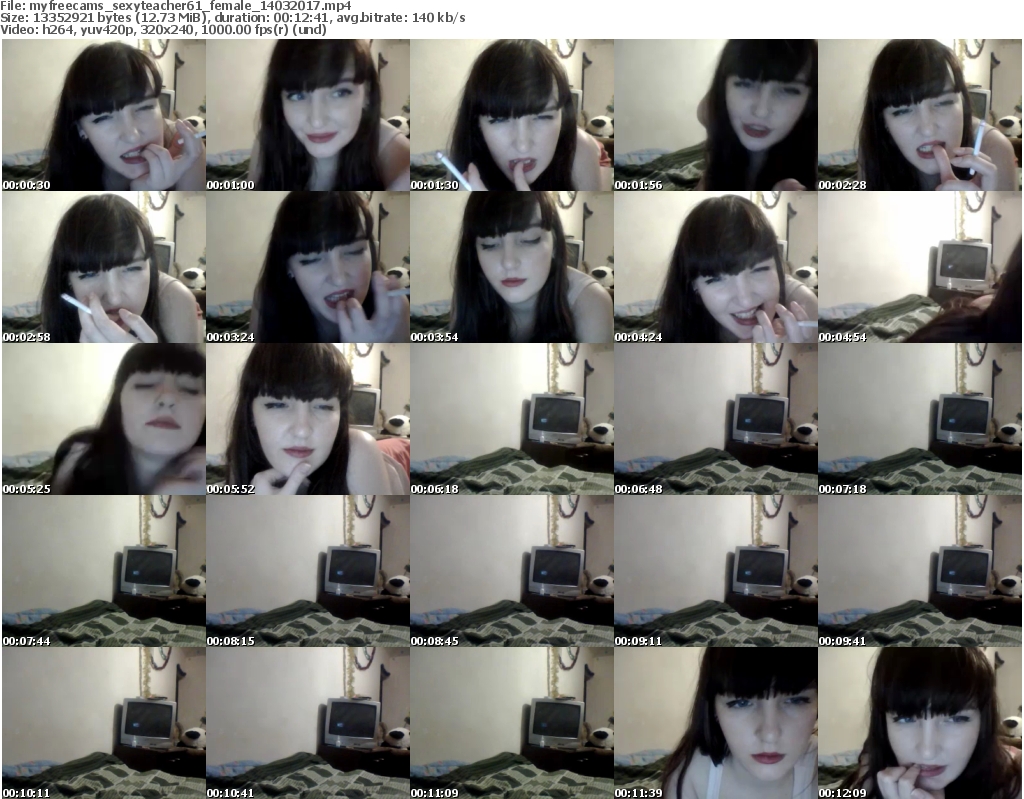Click the frame stamped 00:10:41

click(308, 723)
